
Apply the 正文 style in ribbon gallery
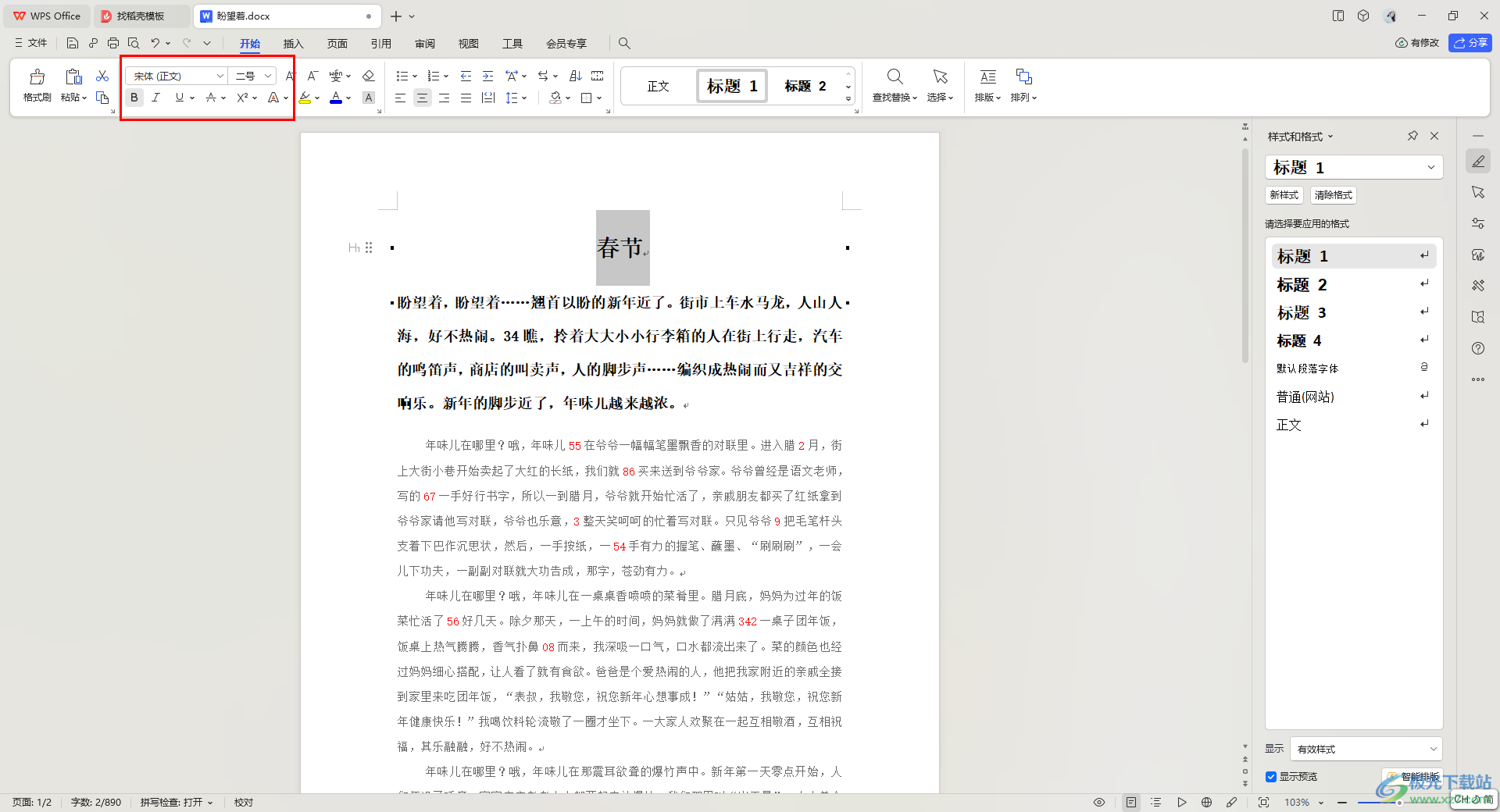click(x=658, y=86)
